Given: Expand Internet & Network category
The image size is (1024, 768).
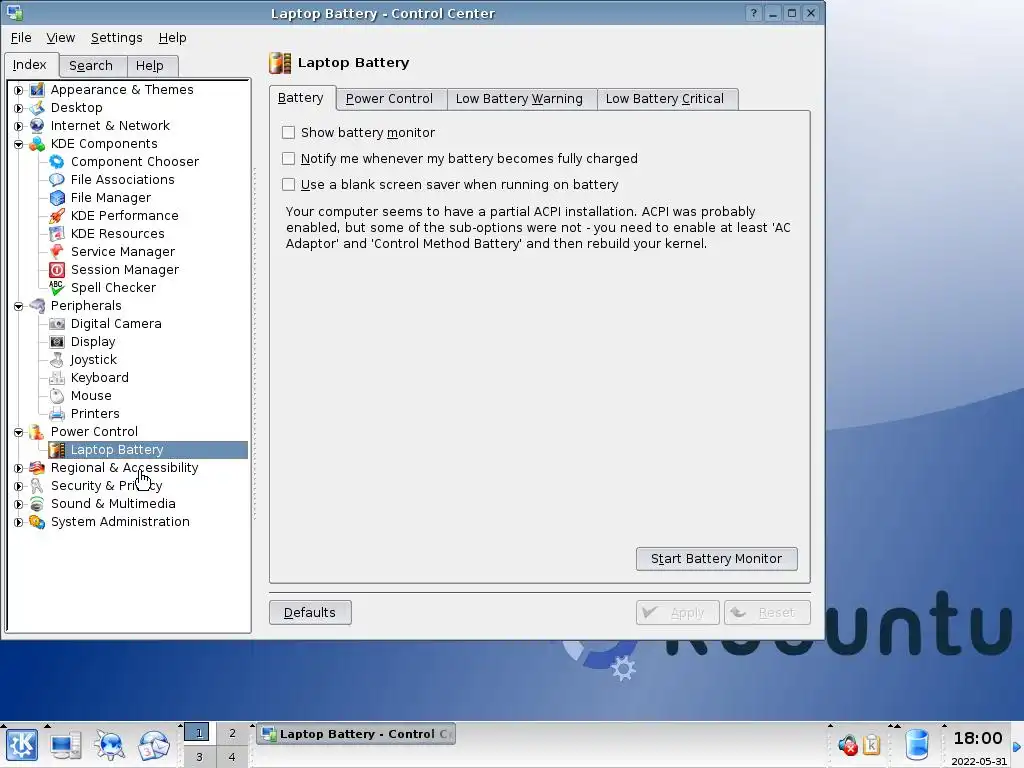Looking at the screenshot, I should click(18, 126).
